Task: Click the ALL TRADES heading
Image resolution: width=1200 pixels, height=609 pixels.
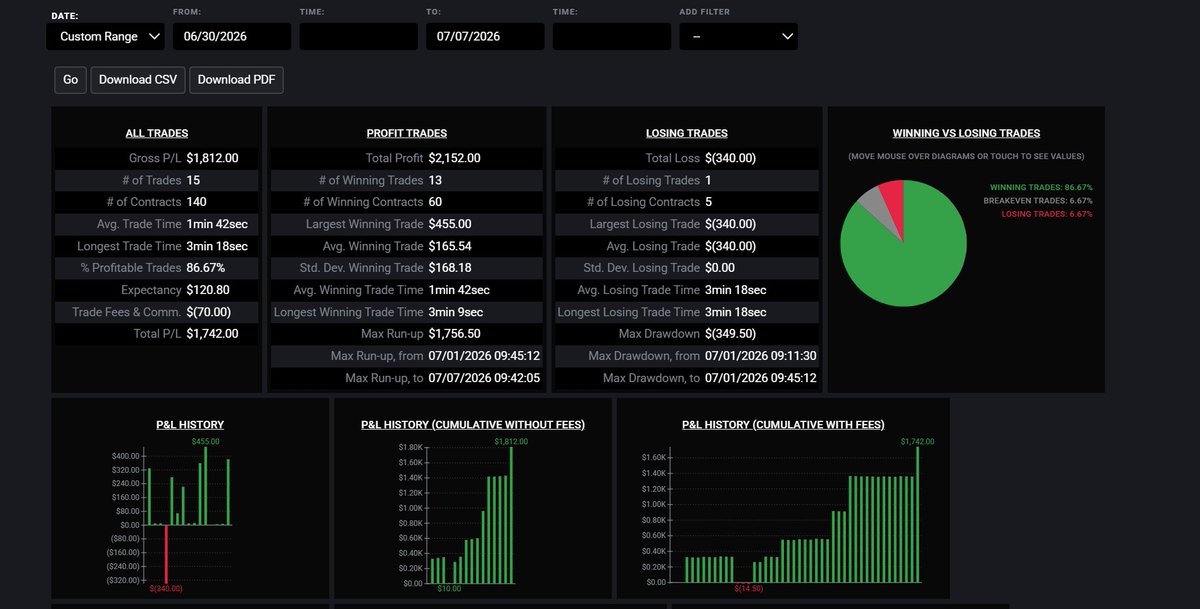Action: coord(157,133)
